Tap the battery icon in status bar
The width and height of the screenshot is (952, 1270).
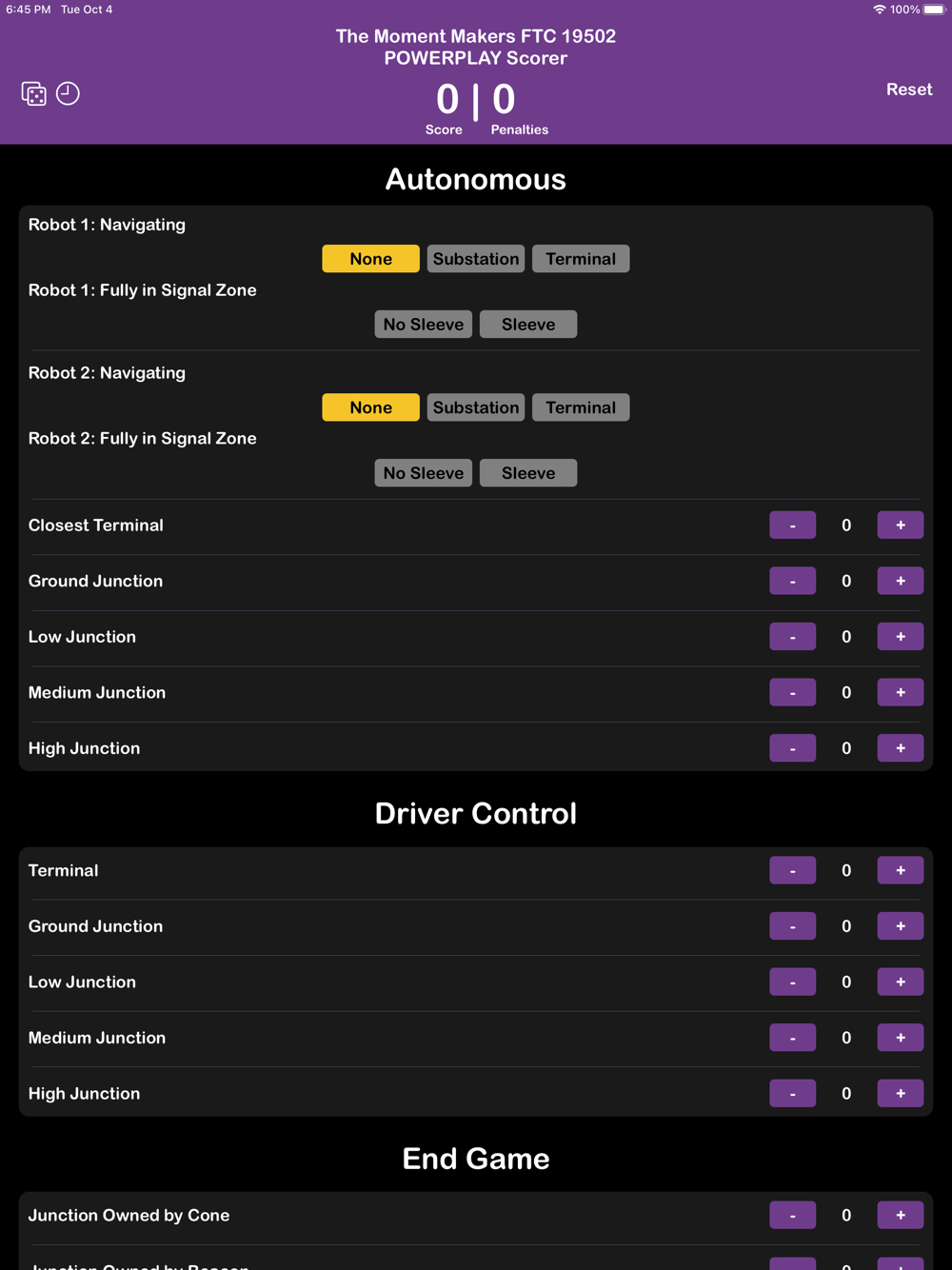(935, 10)
